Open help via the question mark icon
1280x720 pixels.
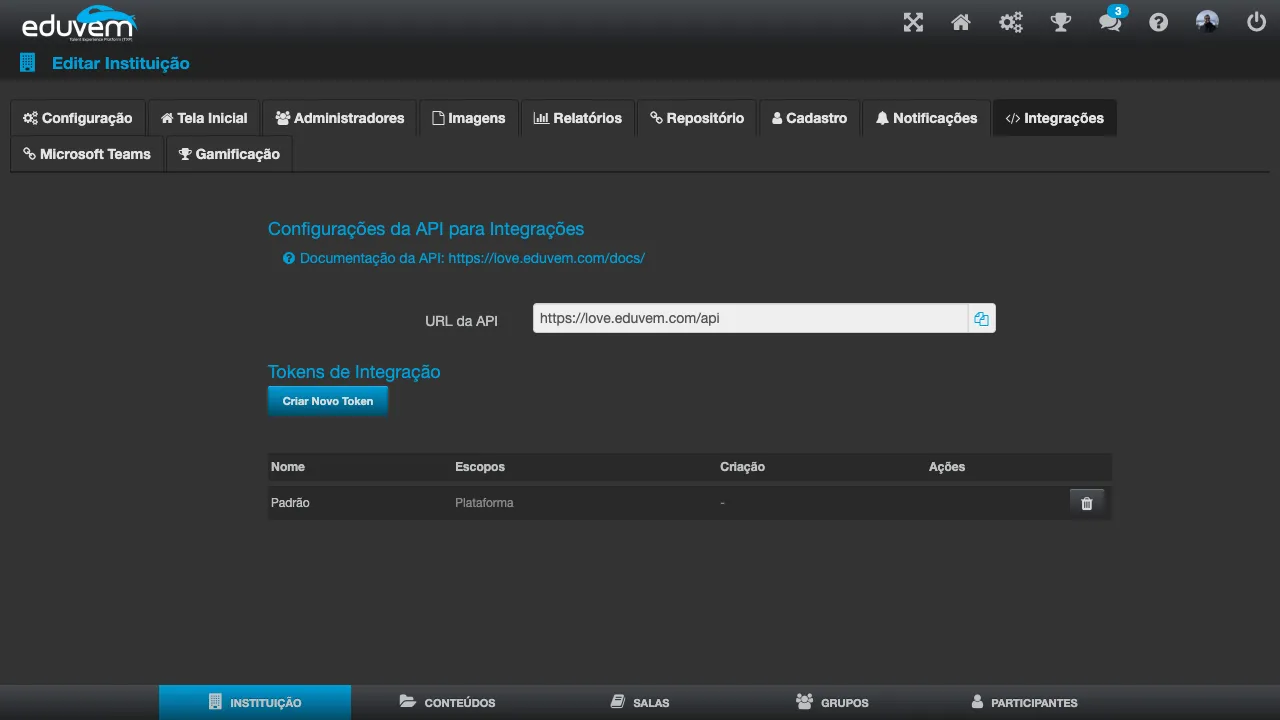(1158, 22)
